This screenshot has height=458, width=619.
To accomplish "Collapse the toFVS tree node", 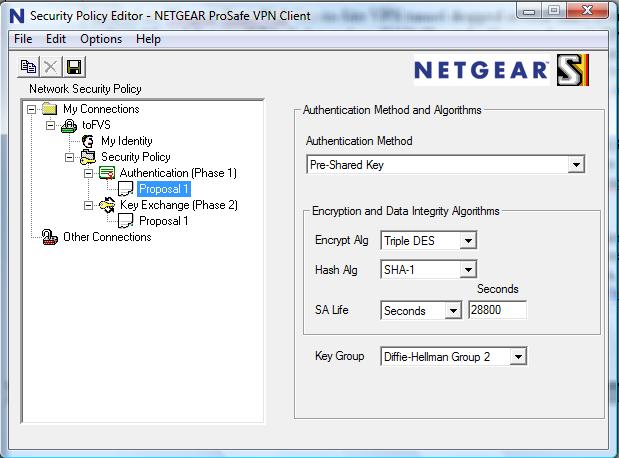I will (51, 126).
